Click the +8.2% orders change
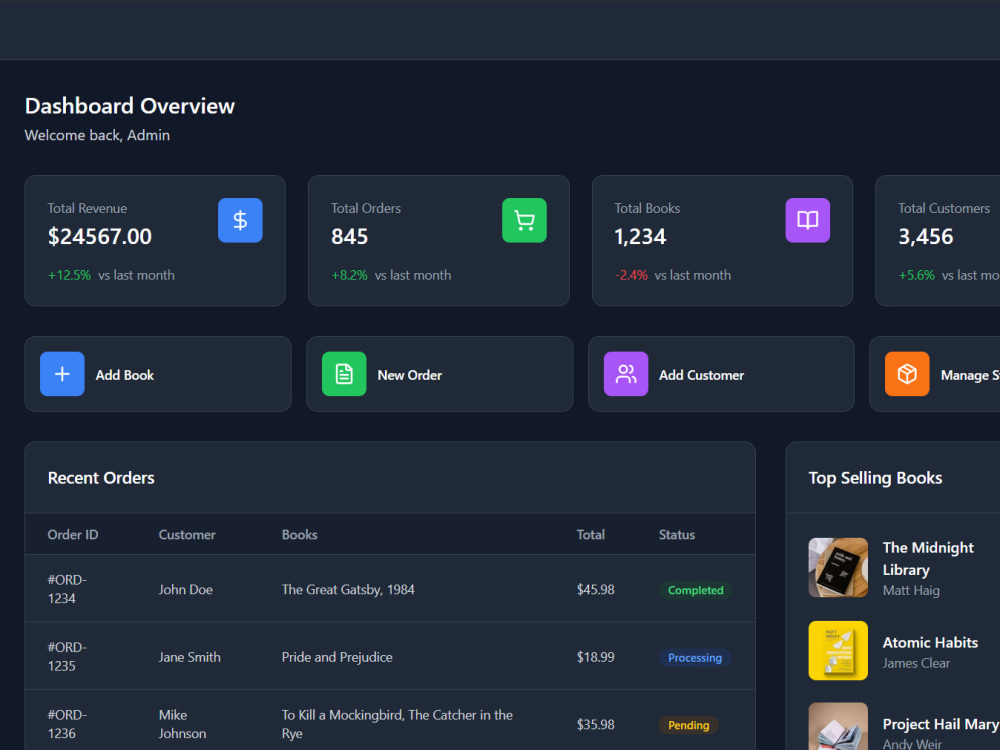 coord(349,275)
